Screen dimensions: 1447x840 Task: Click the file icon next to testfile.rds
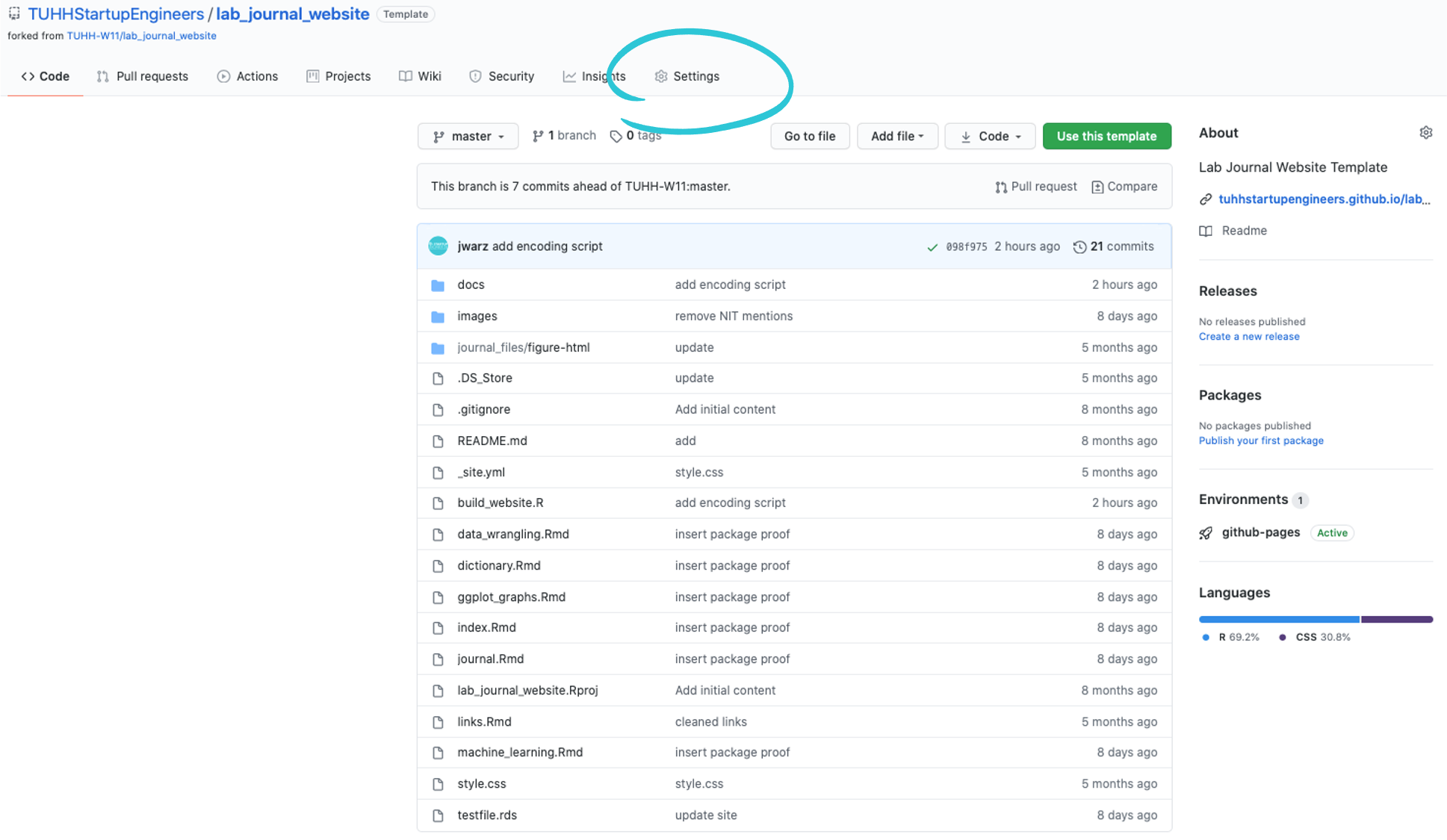[x=439, y=815]
